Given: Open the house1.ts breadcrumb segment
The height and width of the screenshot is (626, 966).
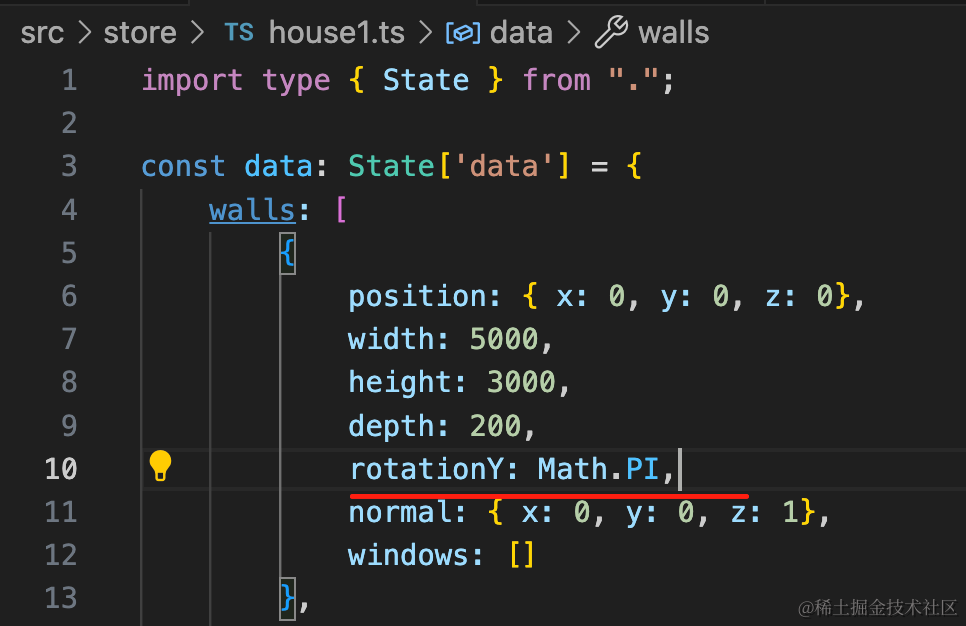Looking at the screenshot, I should point(336,32).
